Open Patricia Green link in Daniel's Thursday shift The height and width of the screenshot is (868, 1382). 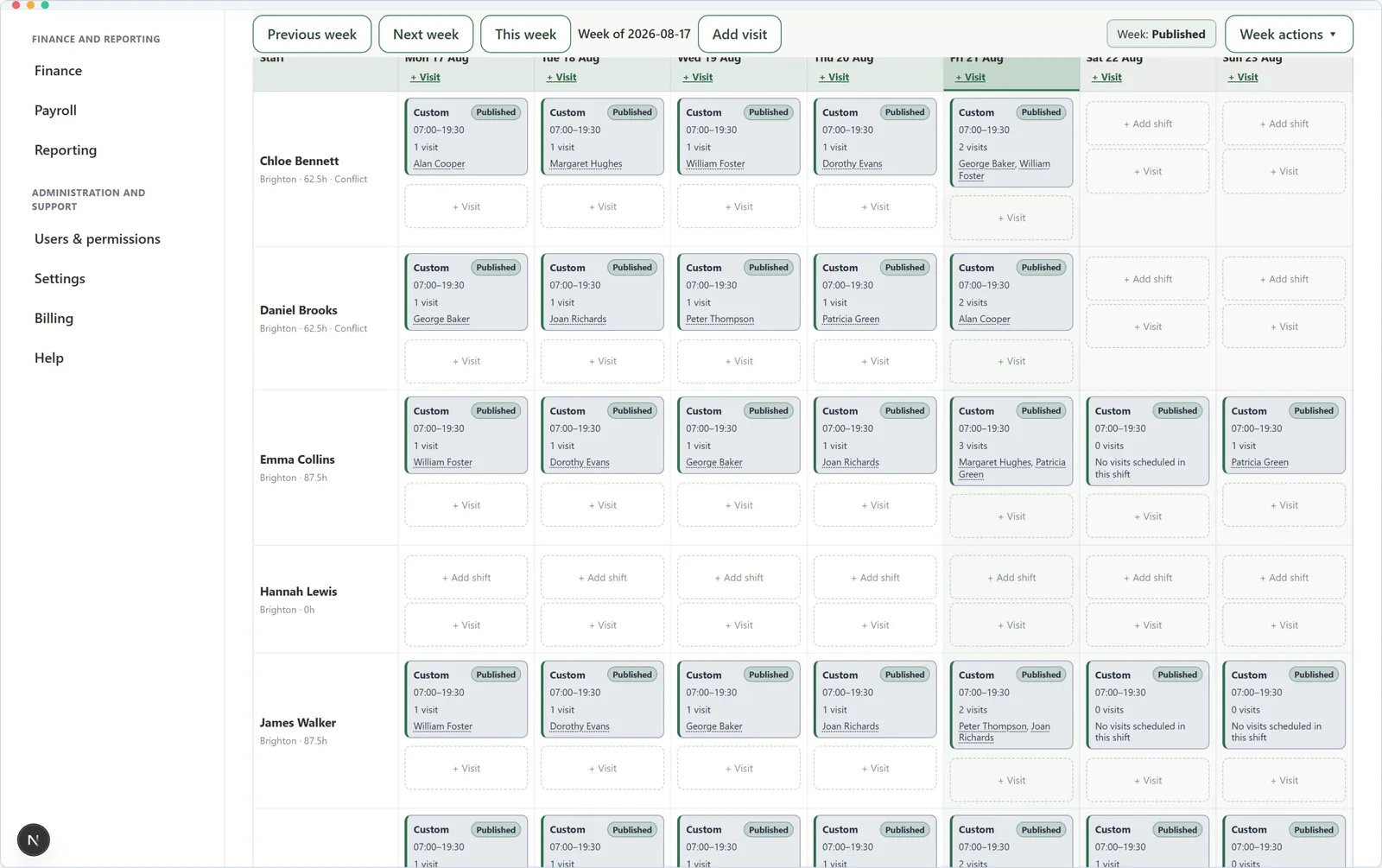click(851, 320)
